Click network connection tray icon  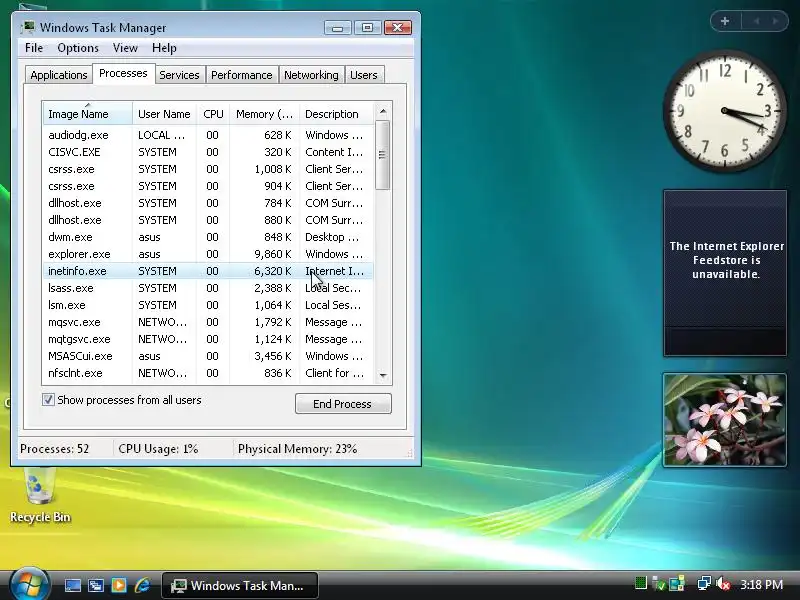pos(705,584)
